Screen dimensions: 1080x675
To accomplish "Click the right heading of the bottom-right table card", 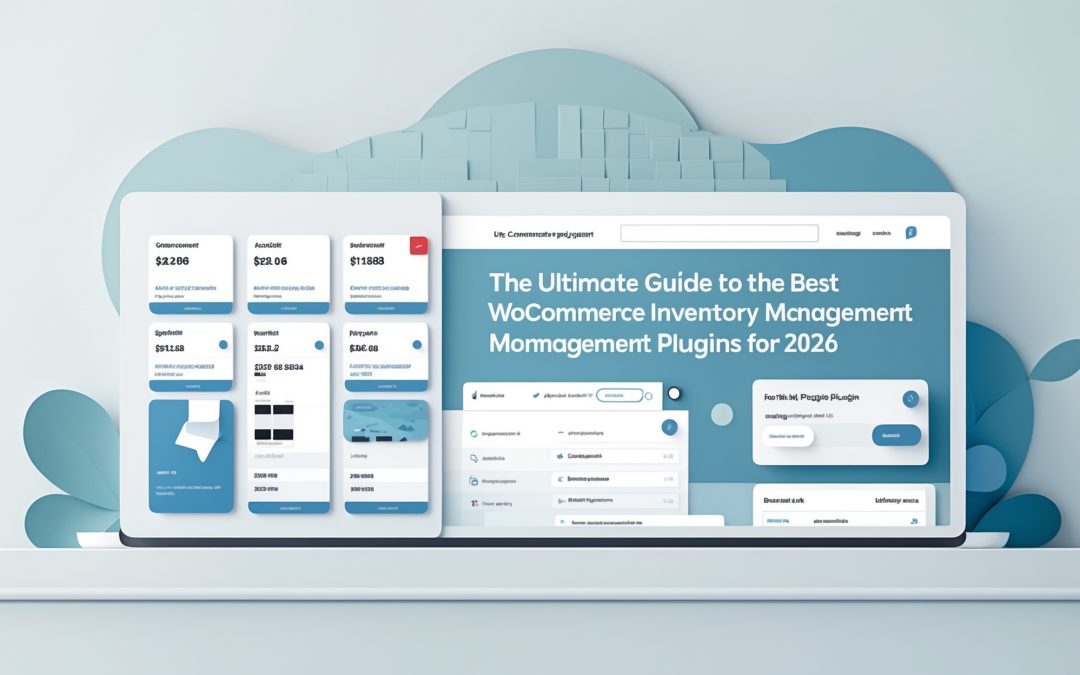I will (897, 501).
